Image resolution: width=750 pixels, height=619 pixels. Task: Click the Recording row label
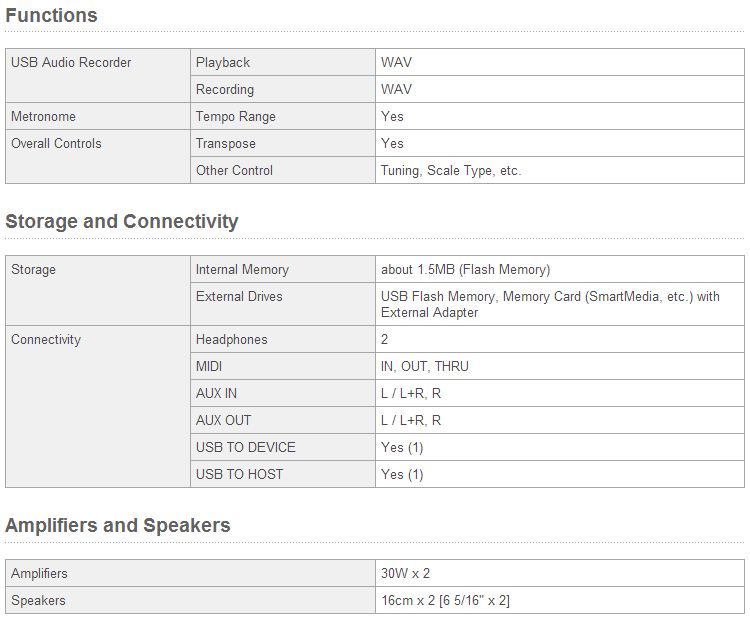[x=225, y=89]
